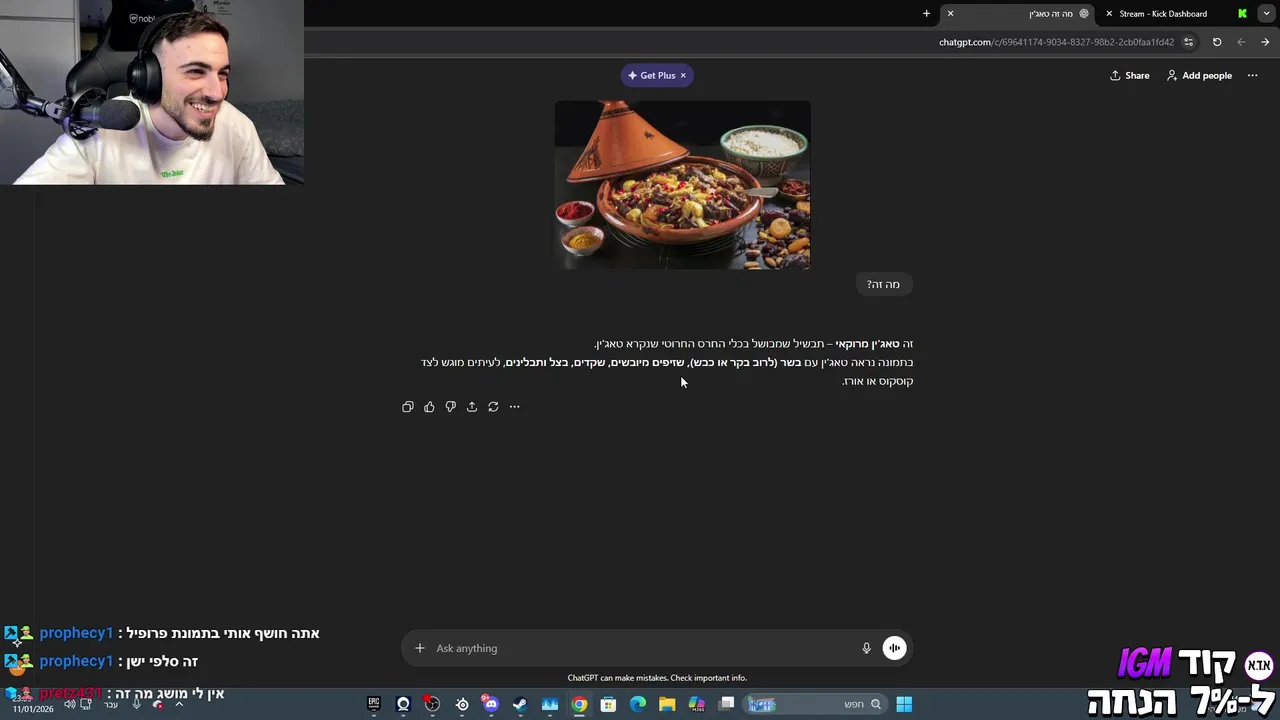
Task: Open conversation options three-dot menu at top
Action: point(1252,75)
